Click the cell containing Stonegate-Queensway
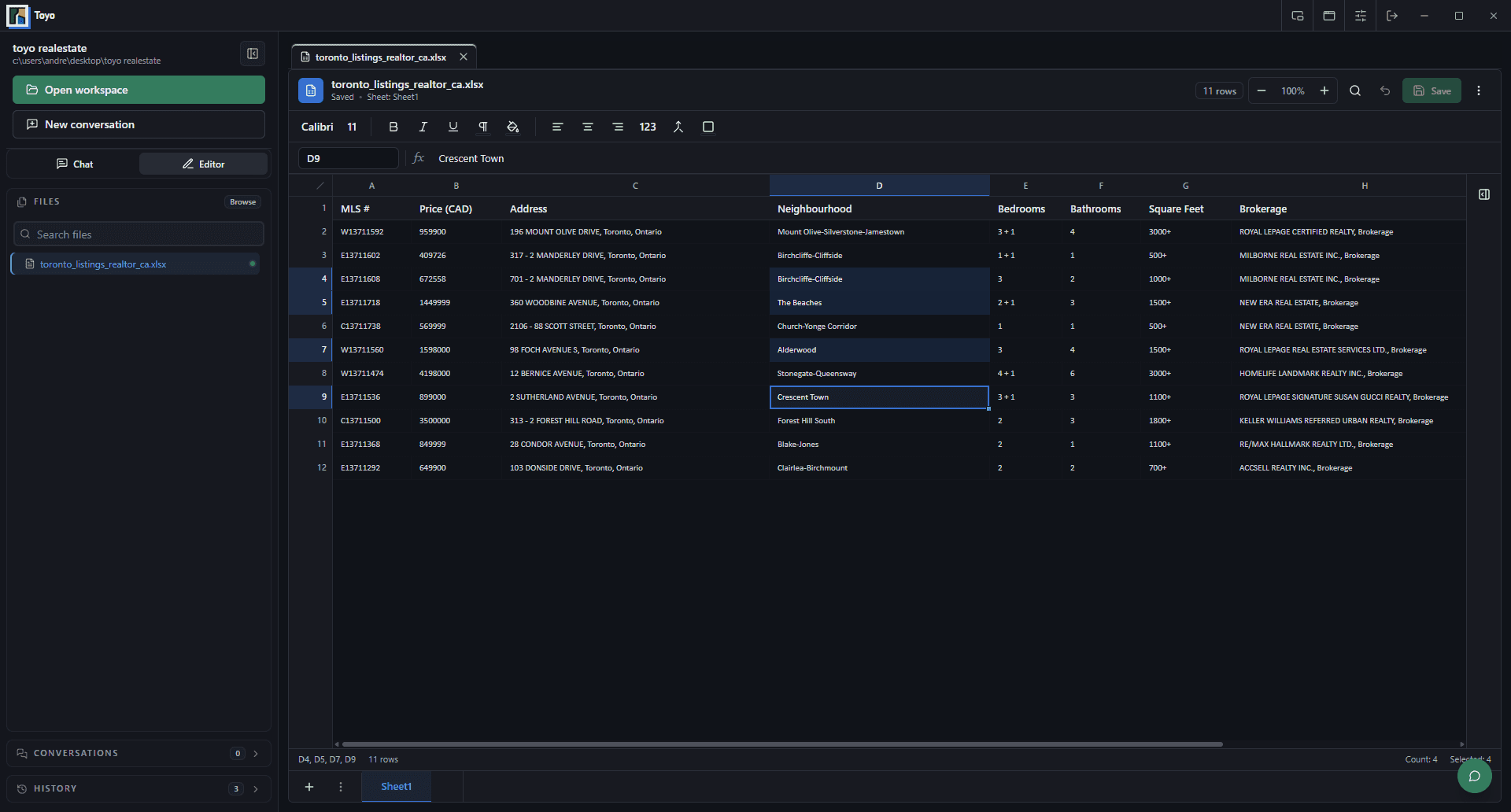Image resolution: width=1511 pixels, height=812 pixels. coord(879,373)
